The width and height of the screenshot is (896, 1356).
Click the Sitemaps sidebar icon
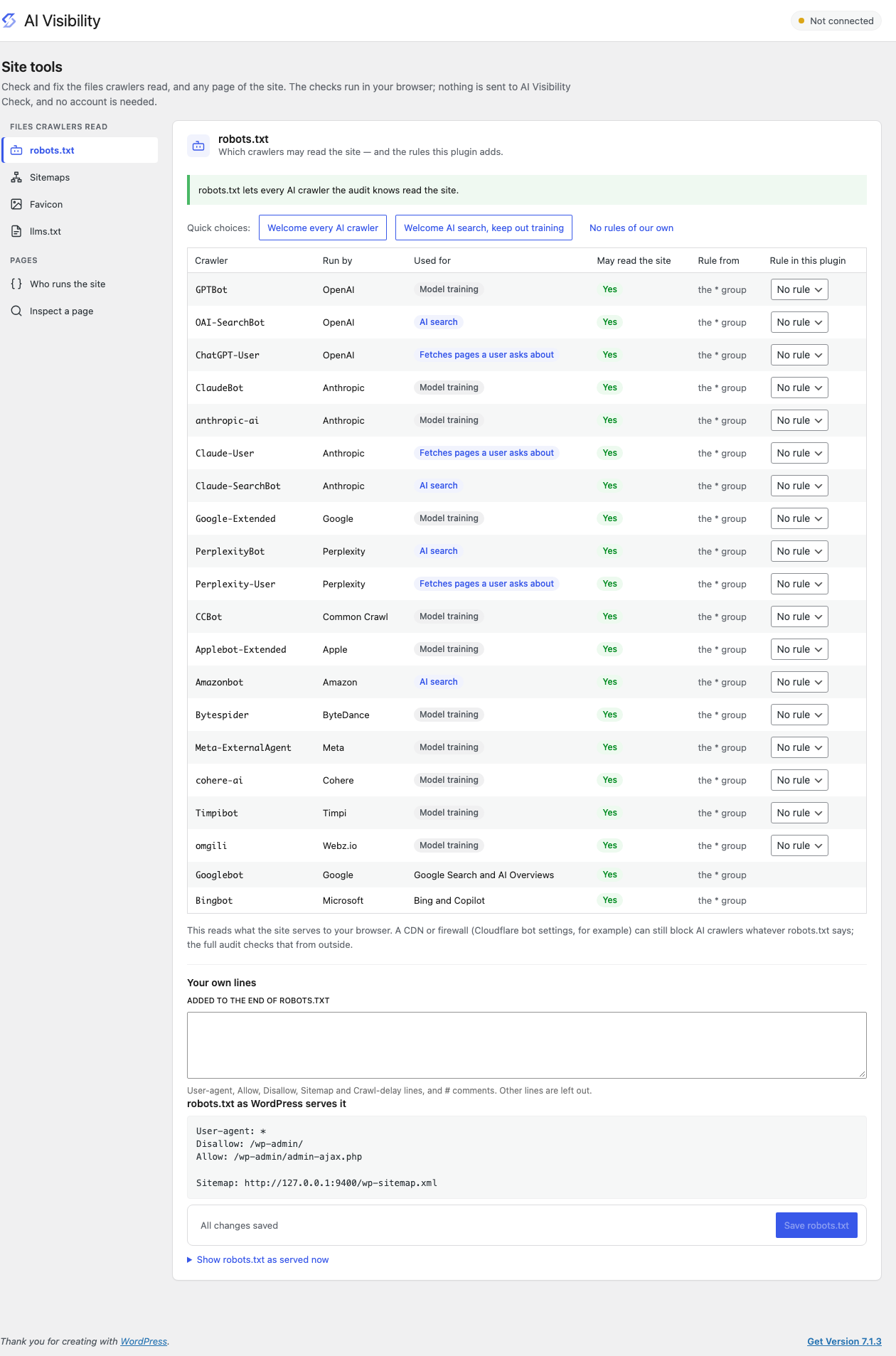(x=16, y=178)
